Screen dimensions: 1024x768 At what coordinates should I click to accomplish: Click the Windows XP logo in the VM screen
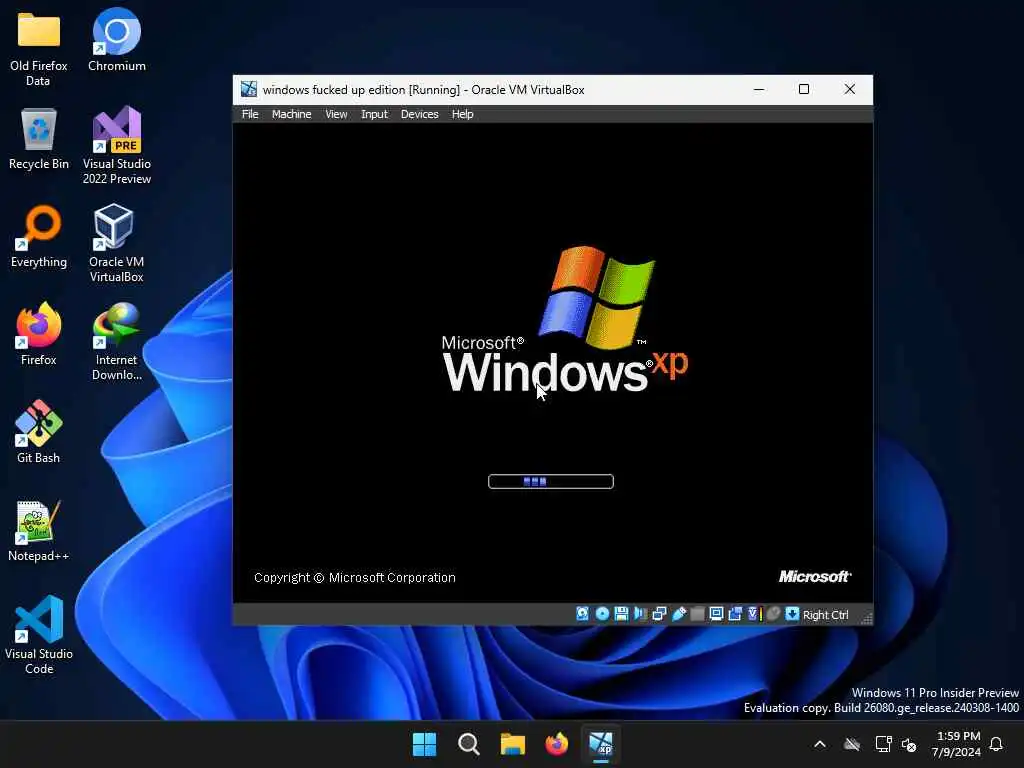coord(566,320)
